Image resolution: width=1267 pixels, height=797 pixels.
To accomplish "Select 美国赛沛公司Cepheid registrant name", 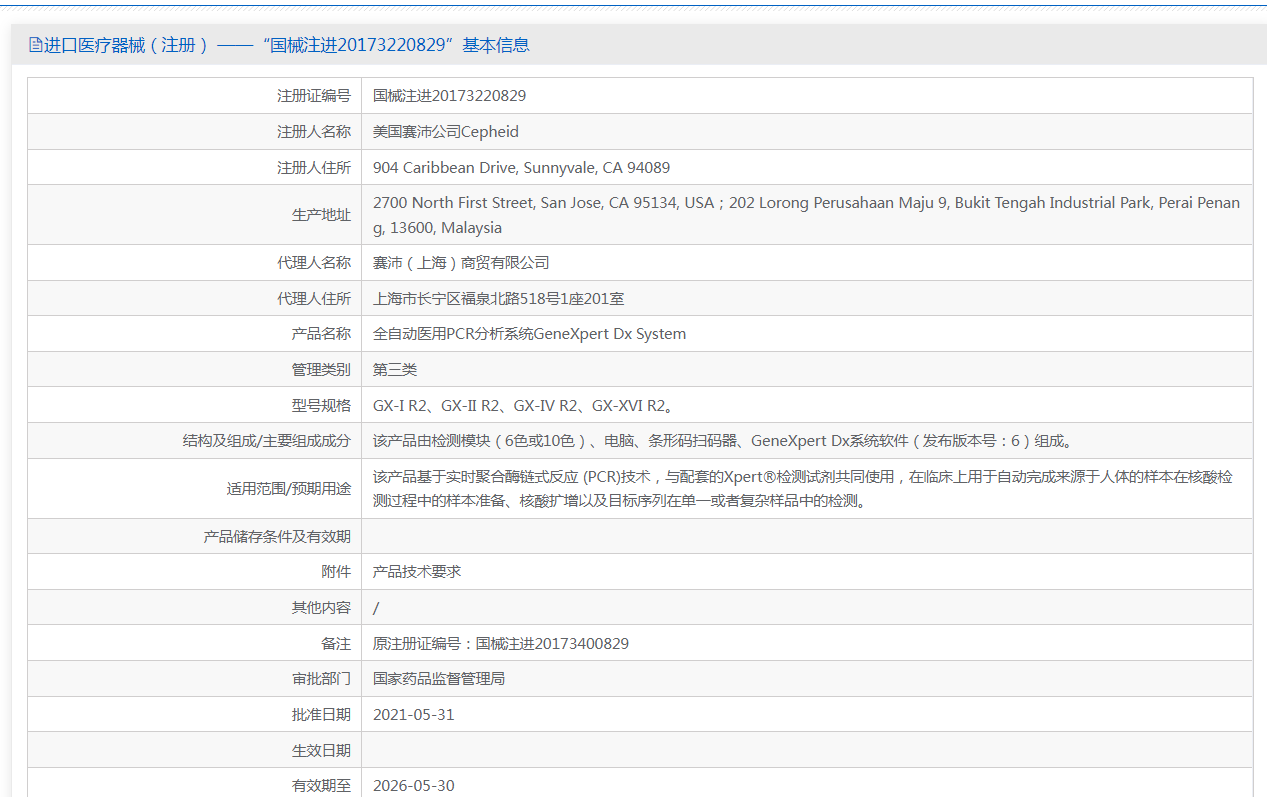I will 446,132.
